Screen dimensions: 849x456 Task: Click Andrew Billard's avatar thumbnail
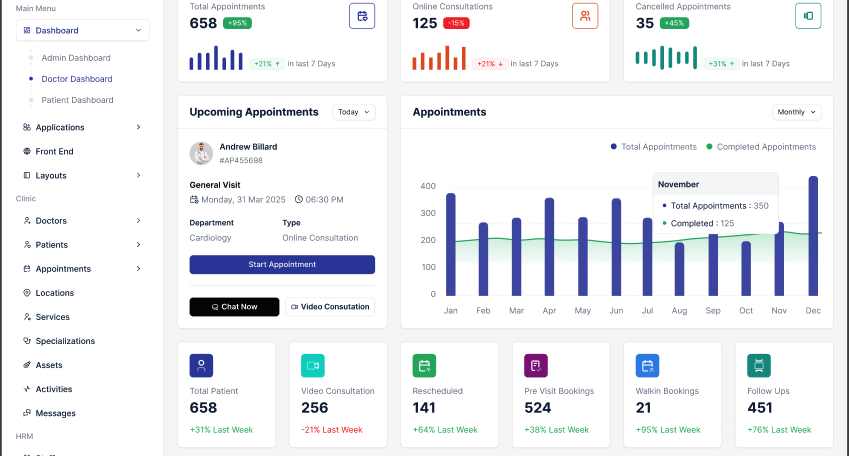coord(201,153)
